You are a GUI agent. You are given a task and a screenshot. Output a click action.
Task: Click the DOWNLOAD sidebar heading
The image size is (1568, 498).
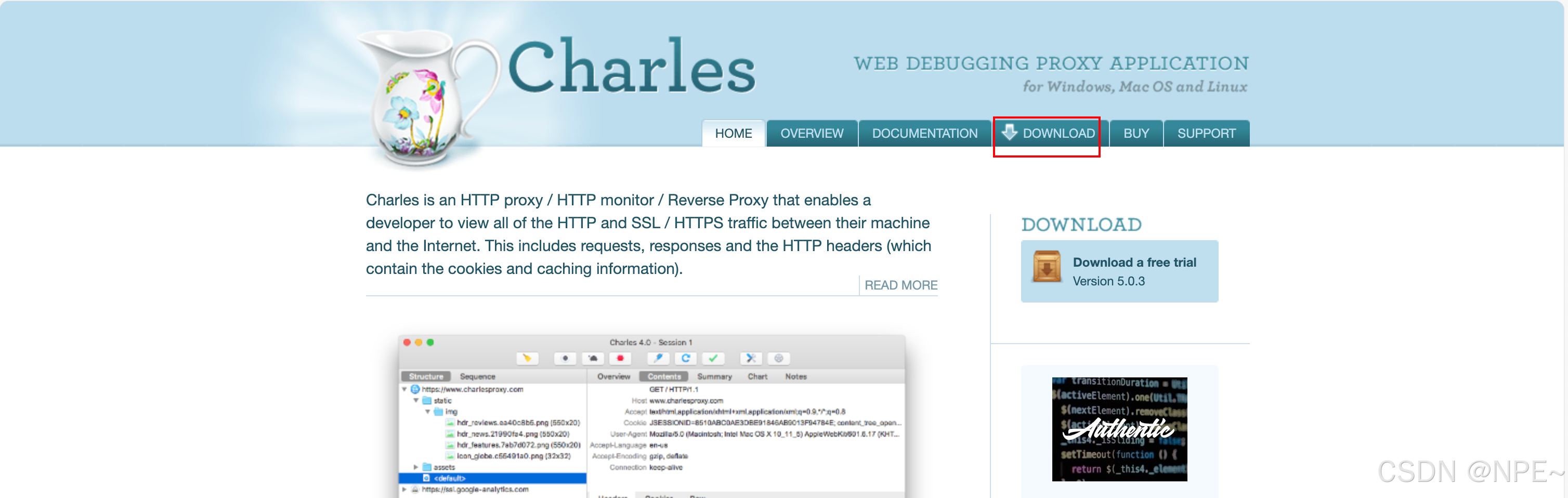[1081, 225]
